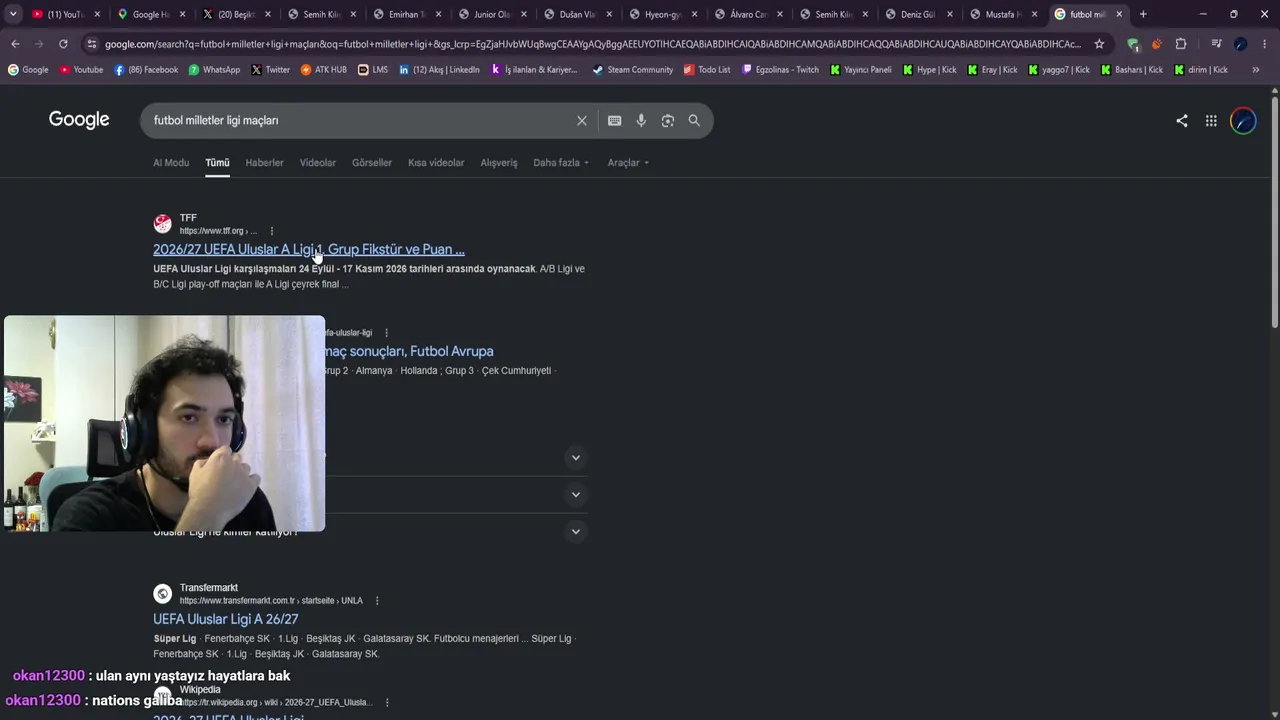
Task: Switch to the Google Haritalar browser tab
Action: (150, 14)
